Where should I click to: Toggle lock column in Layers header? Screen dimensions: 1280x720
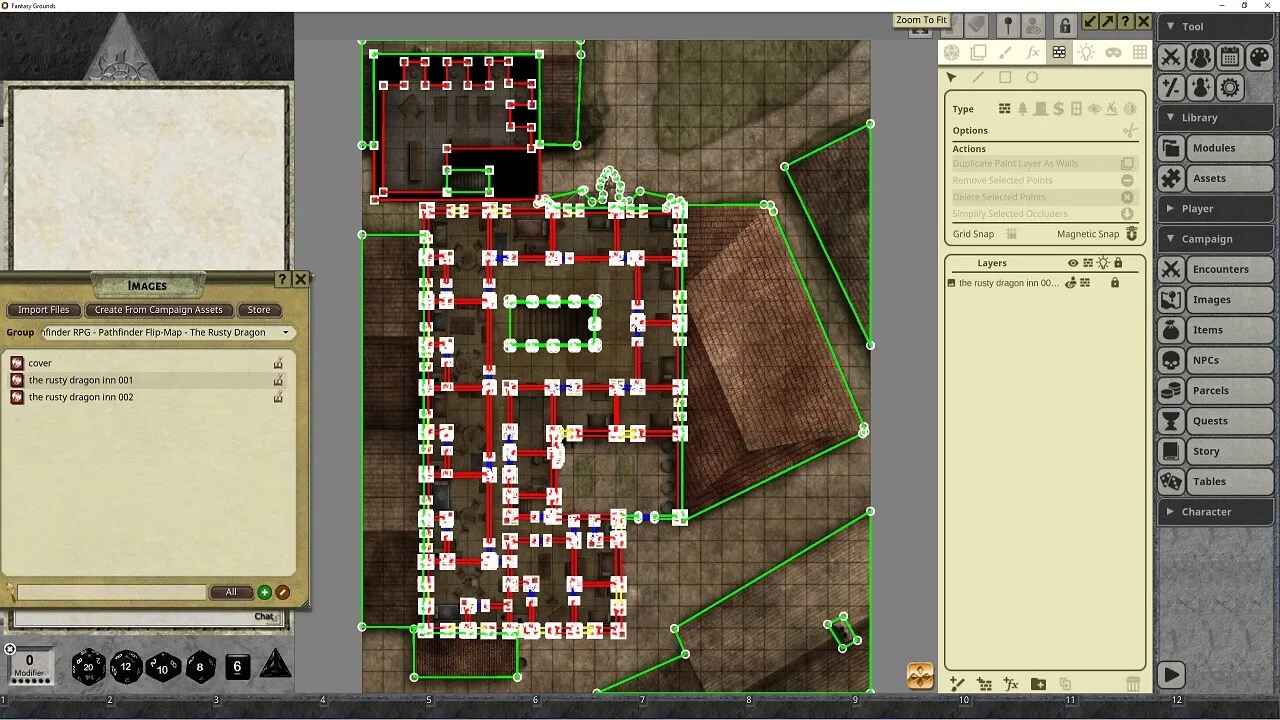[x=1118, y=263]
